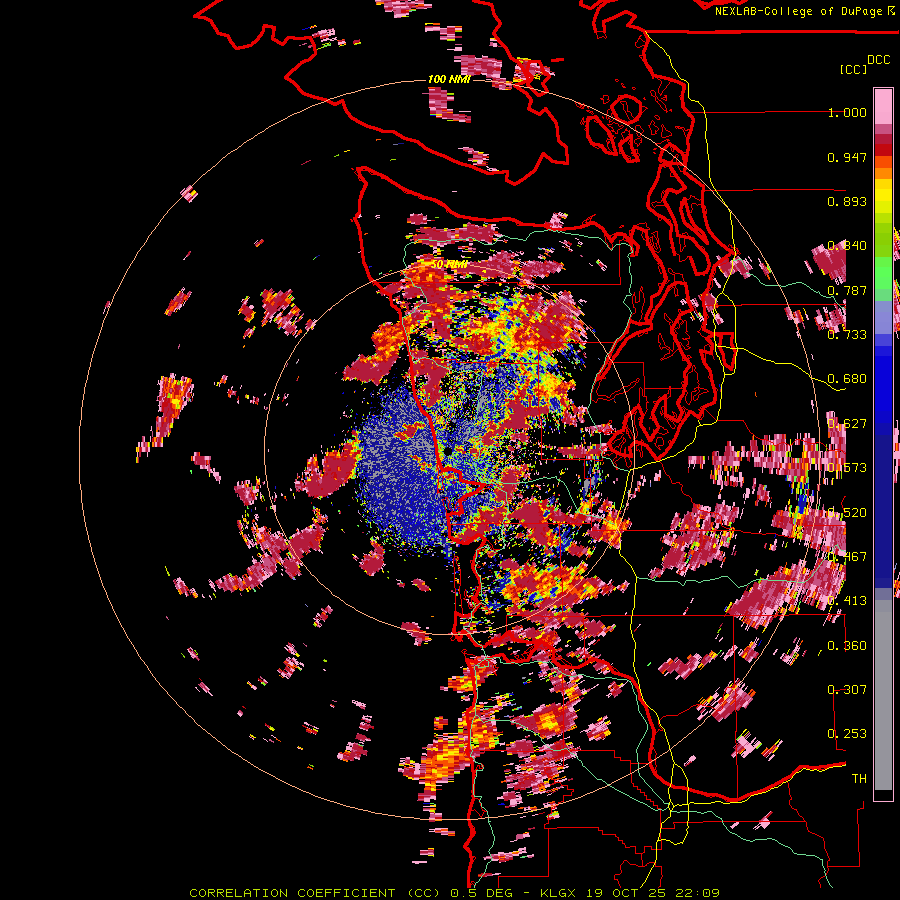The image size is (900, 900).
Task: Pick the light pink top color bar segment
Action: (x=883, y=106)
